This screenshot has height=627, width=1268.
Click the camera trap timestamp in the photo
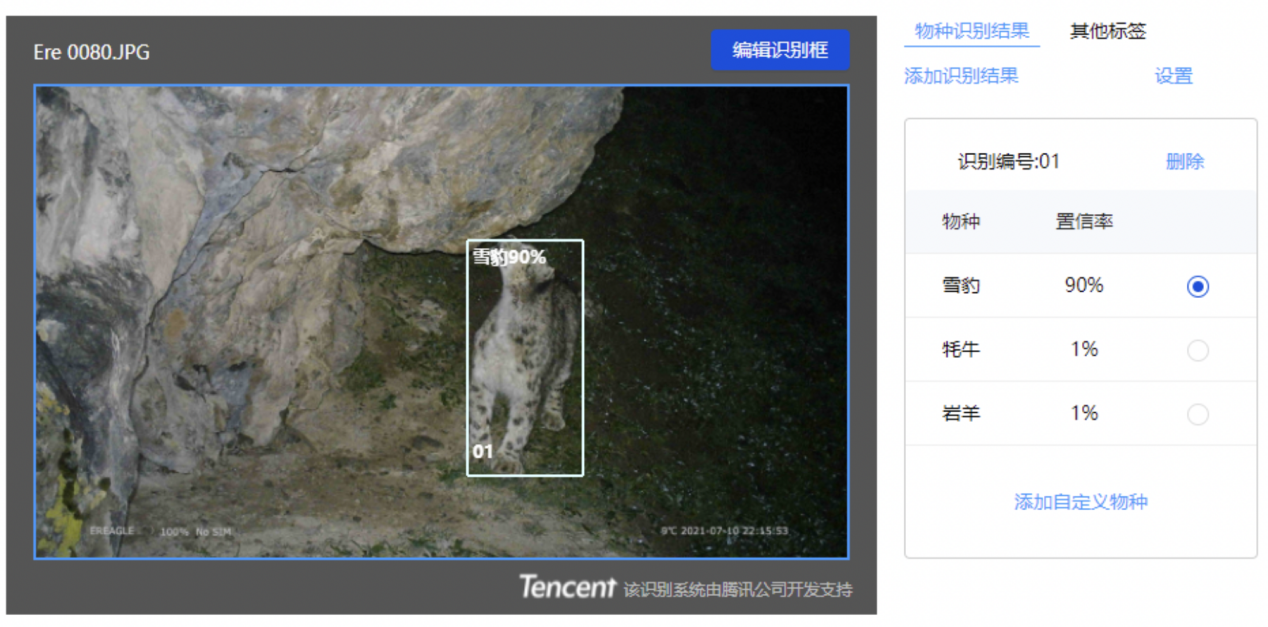(725, 531)
